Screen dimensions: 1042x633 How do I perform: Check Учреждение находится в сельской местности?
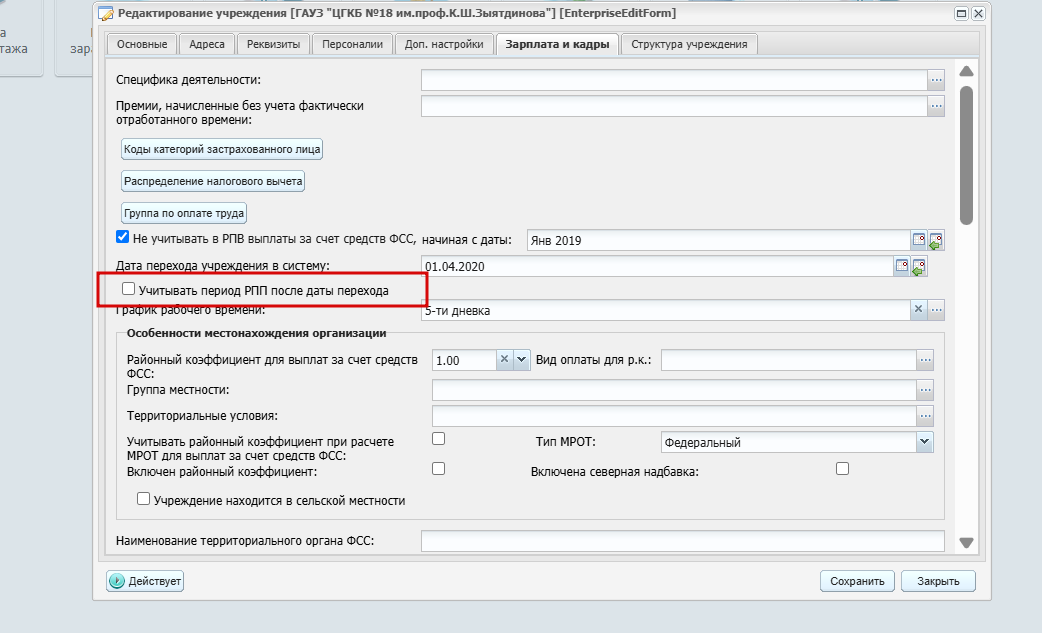[144, 499]
